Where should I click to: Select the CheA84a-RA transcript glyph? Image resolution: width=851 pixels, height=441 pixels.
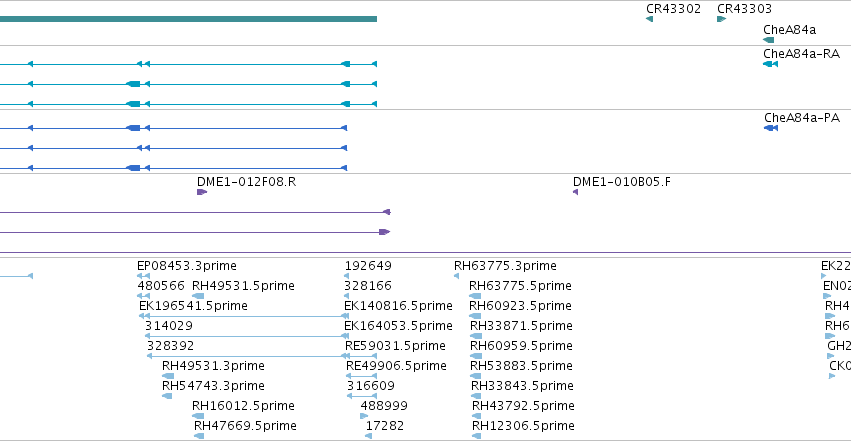pyautogui.click(x=770, y=64)
